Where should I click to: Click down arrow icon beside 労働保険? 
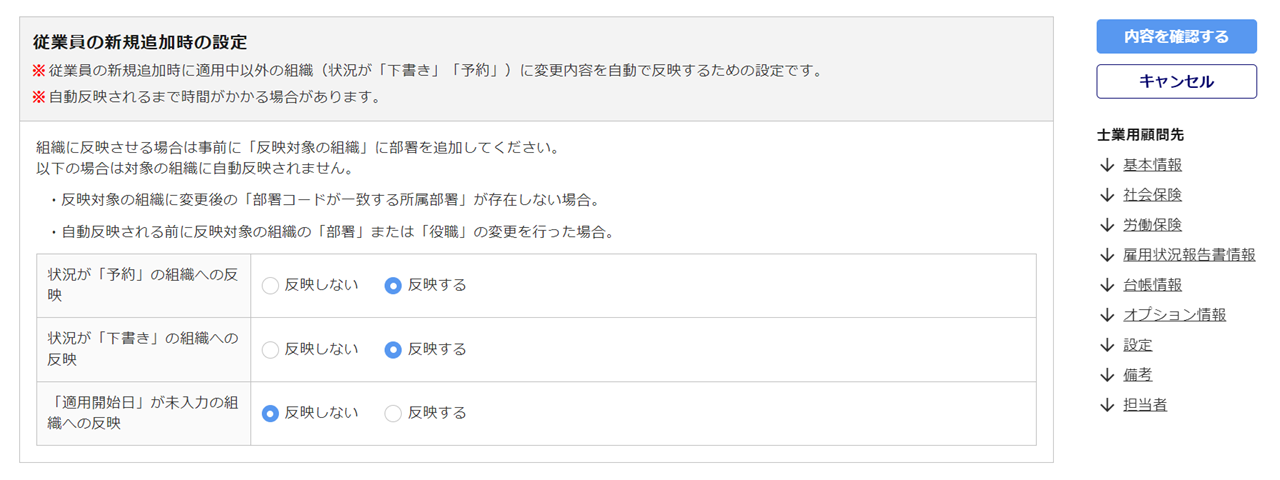(1106, 225)
